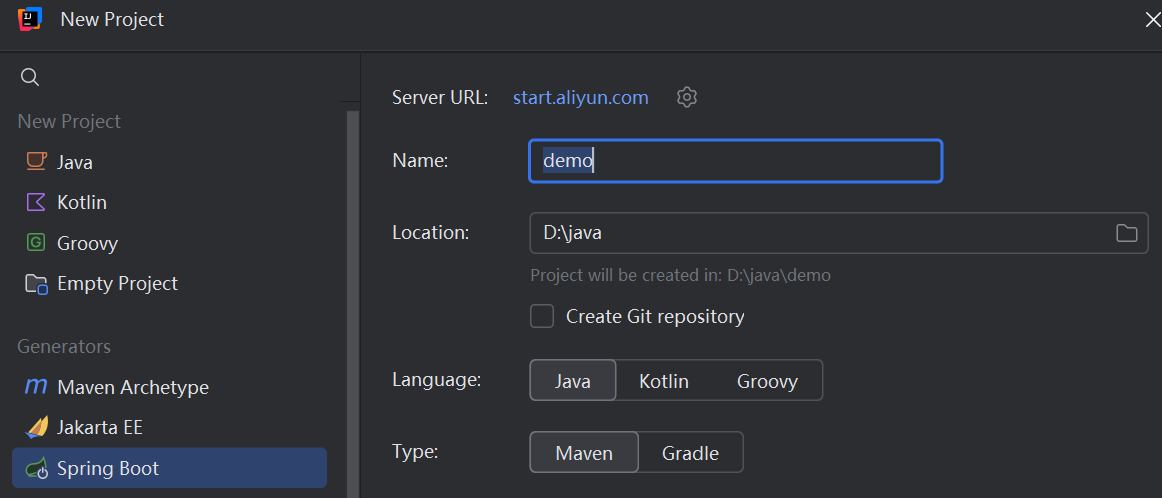Select Empty Project in sidebar list

(170, 284)
